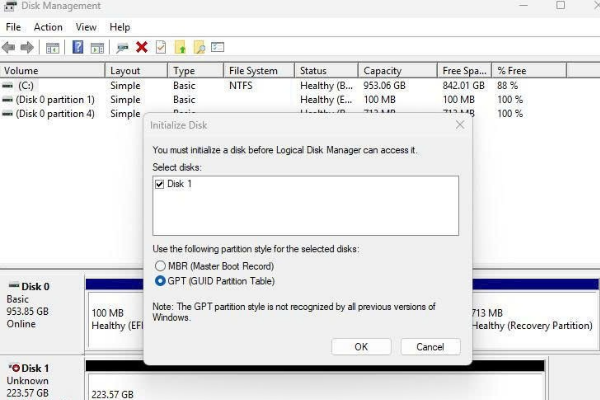The height and width of the screenshot is (400, 600).
Task: Click the Back arrow toolbar icon
Action: (x=8, y=47)
